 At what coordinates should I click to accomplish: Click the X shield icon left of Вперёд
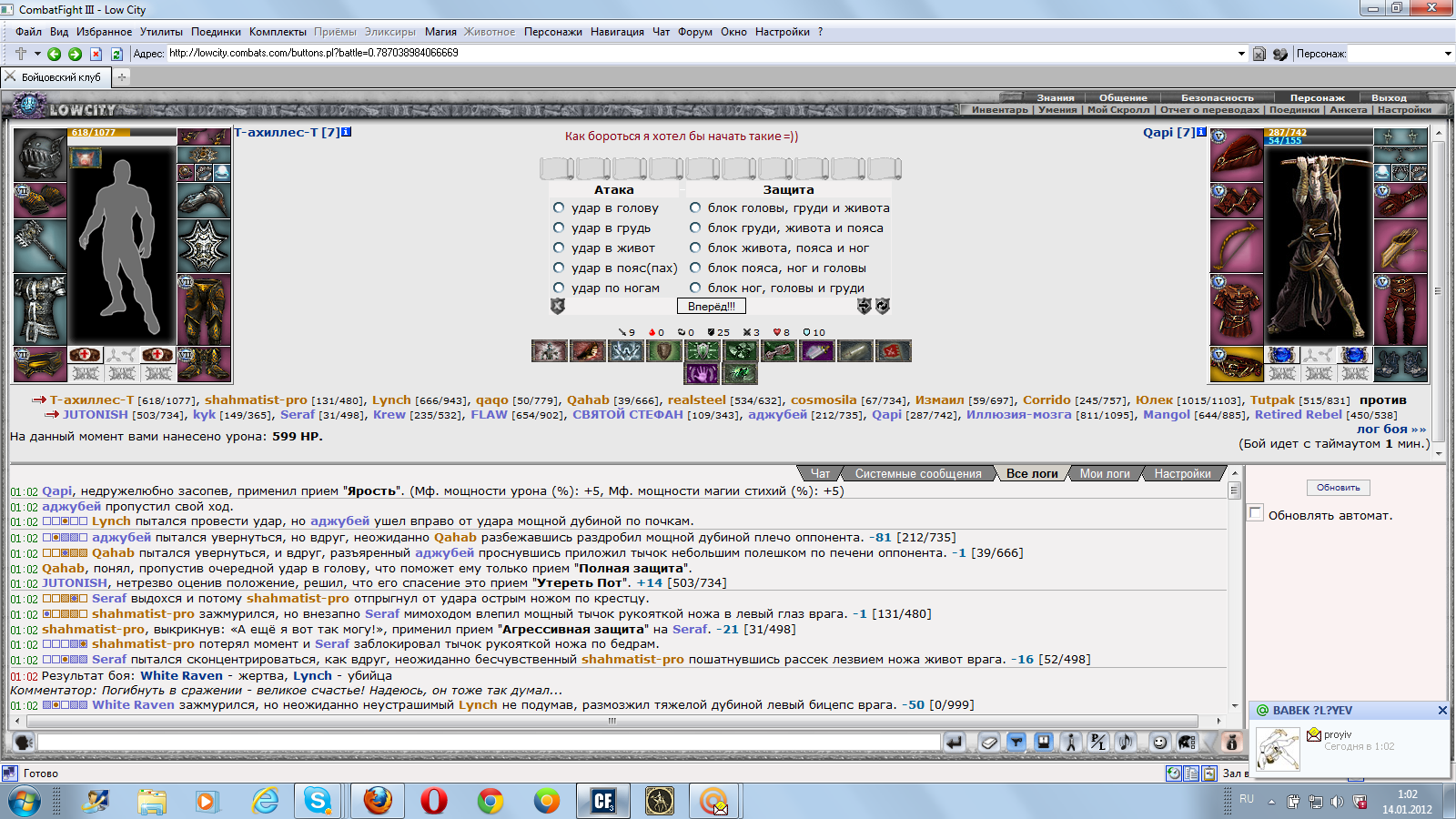tap(558, 307)
